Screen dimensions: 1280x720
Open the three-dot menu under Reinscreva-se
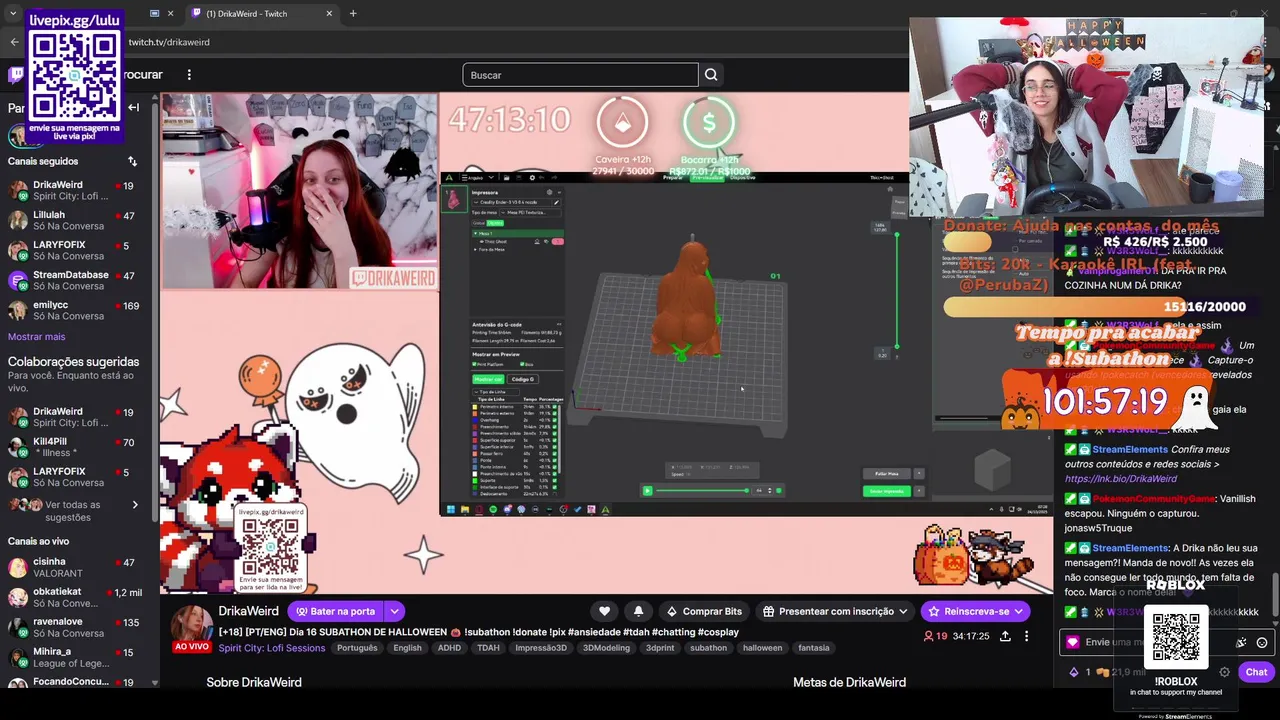coord(1026,636)
